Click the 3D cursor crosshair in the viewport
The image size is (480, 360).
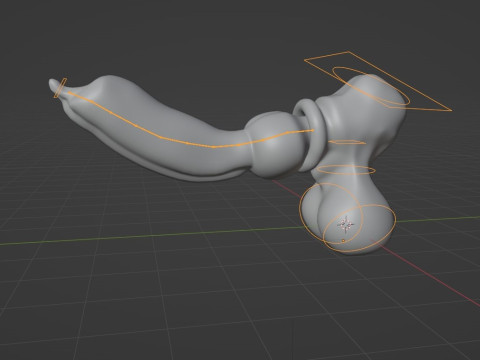click(x=346, y=225)
